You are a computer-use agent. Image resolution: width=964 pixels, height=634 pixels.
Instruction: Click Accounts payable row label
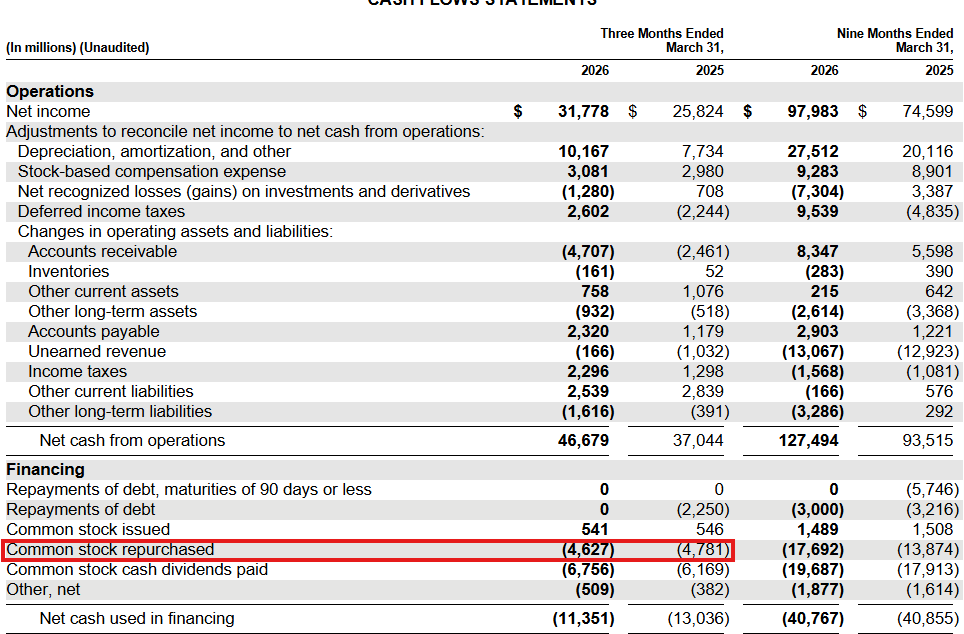coord(94,331)
